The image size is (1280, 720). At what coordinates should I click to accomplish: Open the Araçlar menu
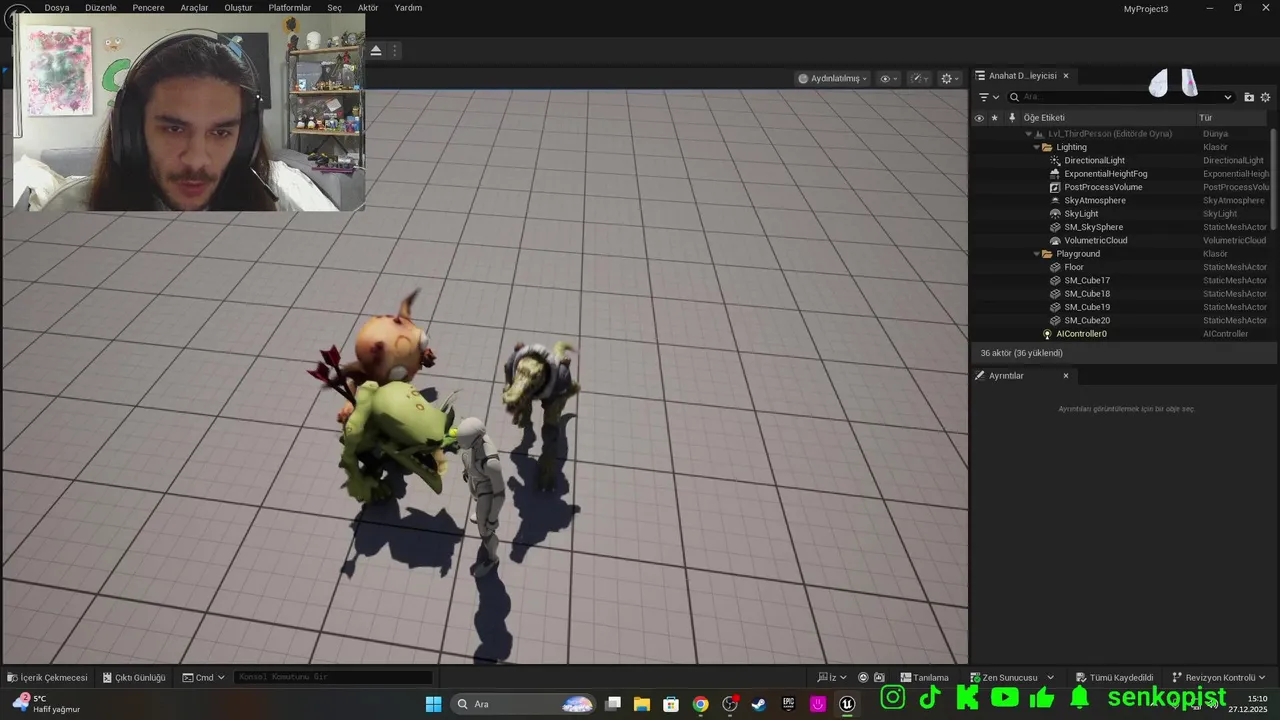tap(194, 7)
